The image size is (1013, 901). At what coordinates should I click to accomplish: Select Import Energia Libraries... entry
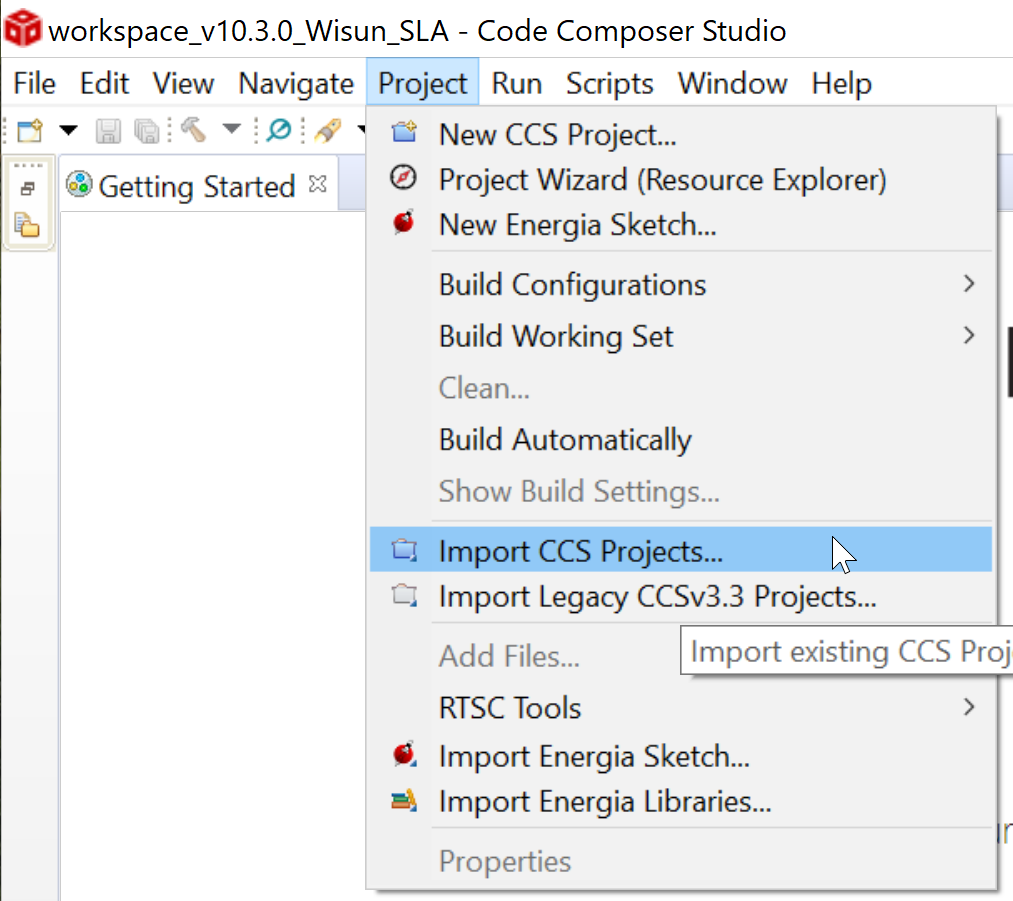604,802
